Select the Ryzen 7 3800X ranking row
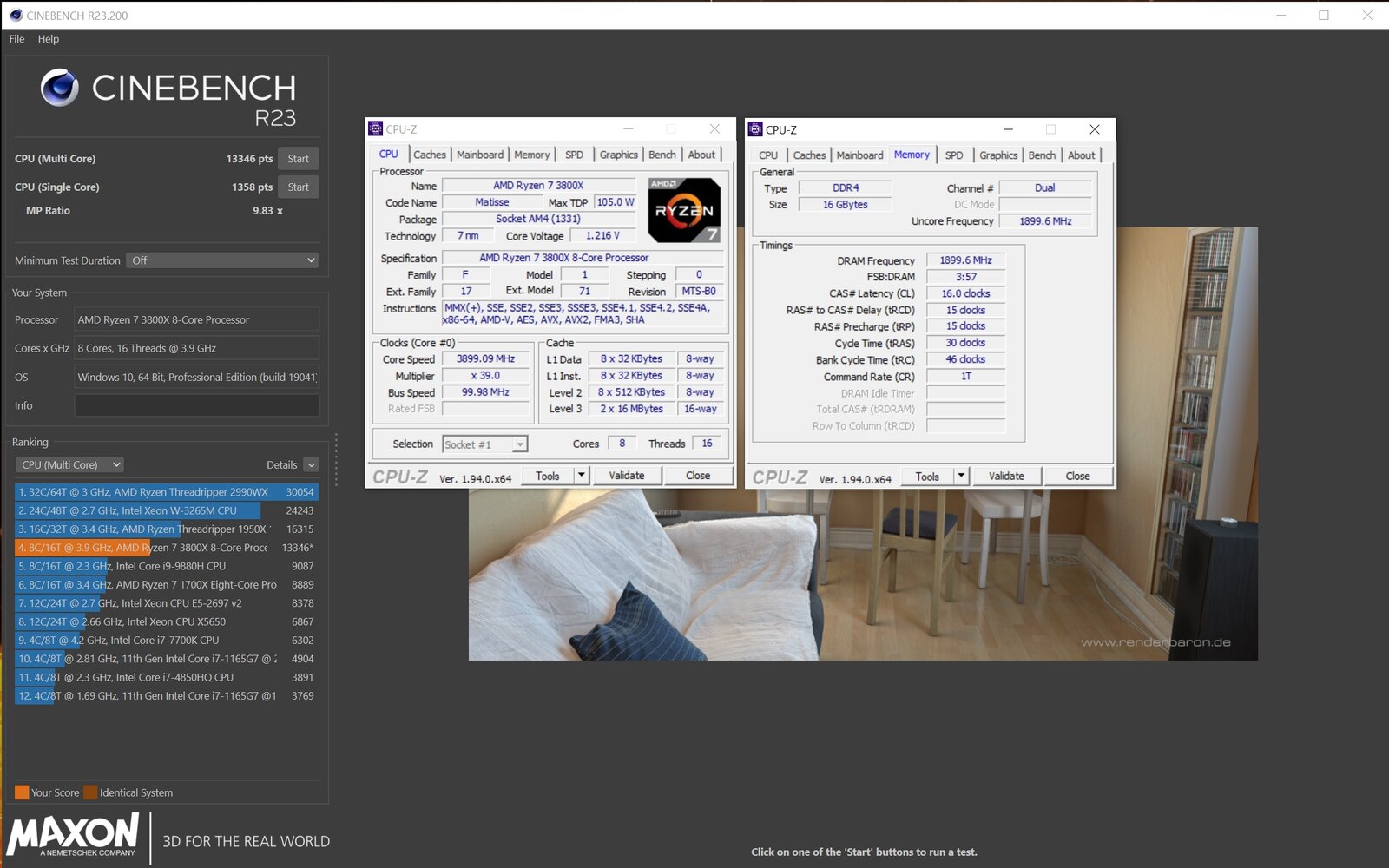Screen dimensions: 1389x868 (x=167, y=548)
